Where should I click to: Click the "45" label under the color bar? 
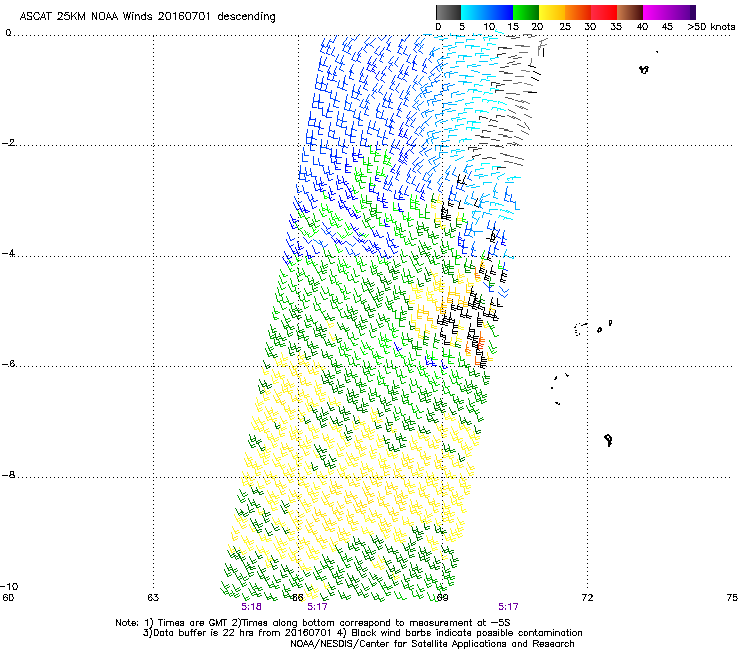667,27
